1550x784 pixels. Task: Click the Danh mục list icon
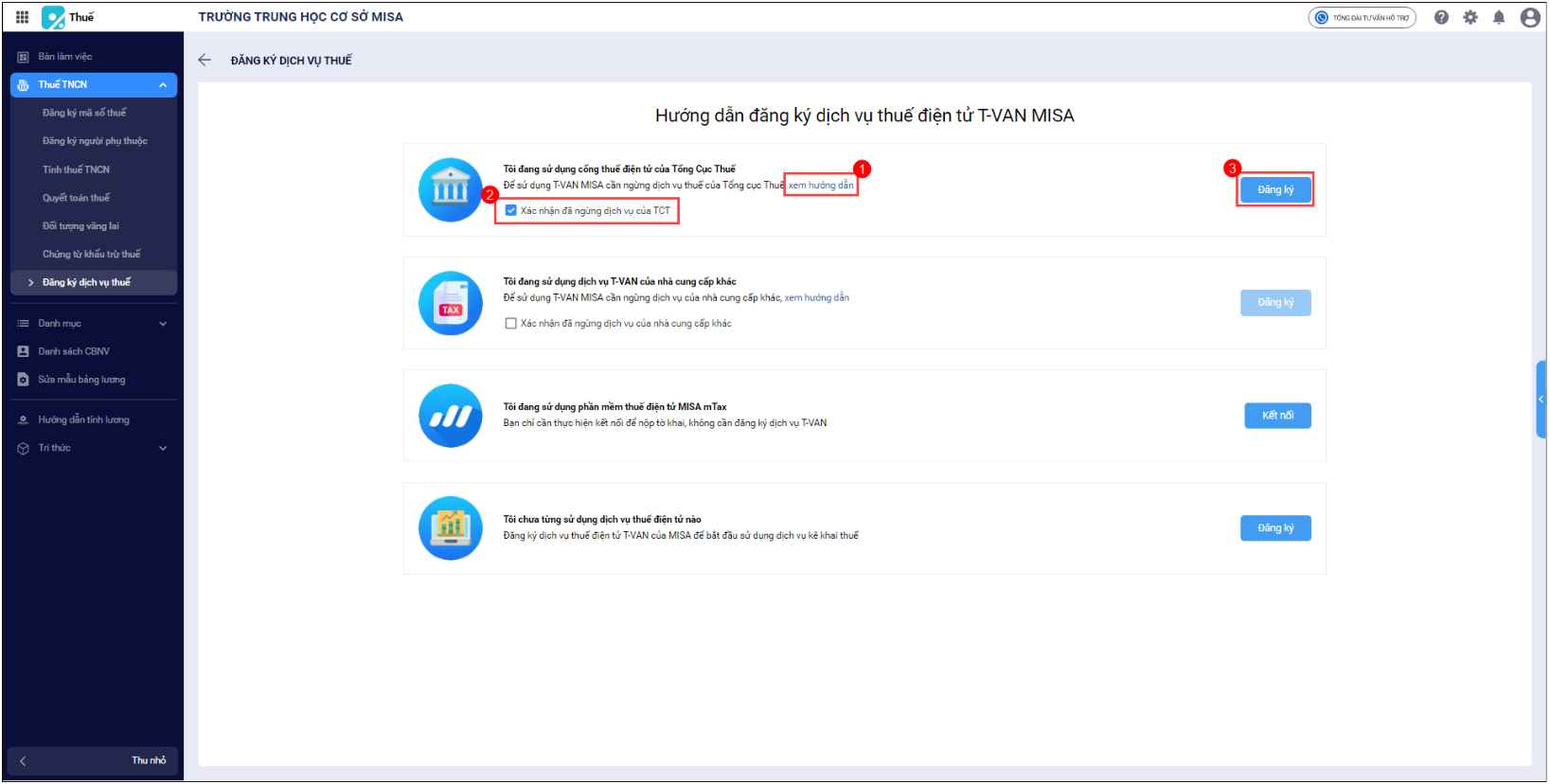tap(23, 324)
